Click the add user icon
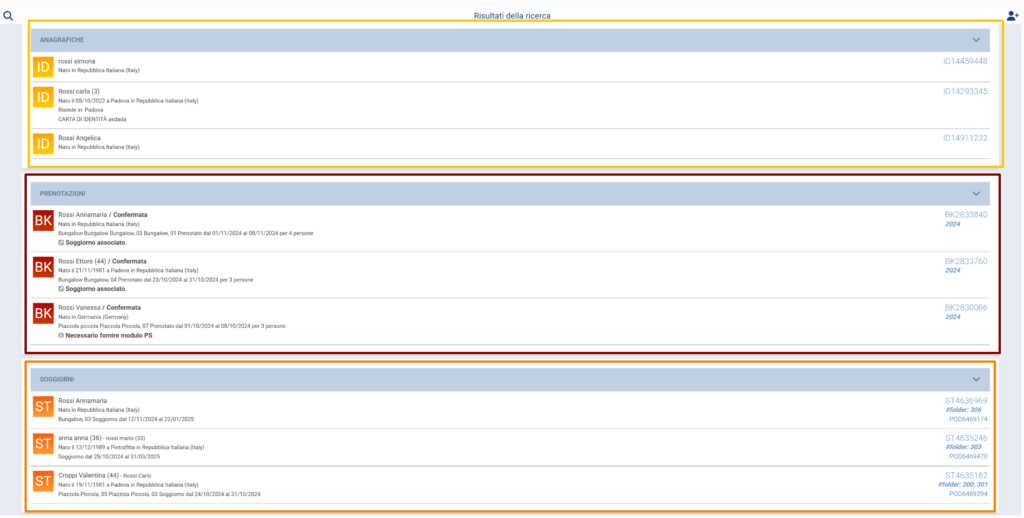 [1012, 16]
